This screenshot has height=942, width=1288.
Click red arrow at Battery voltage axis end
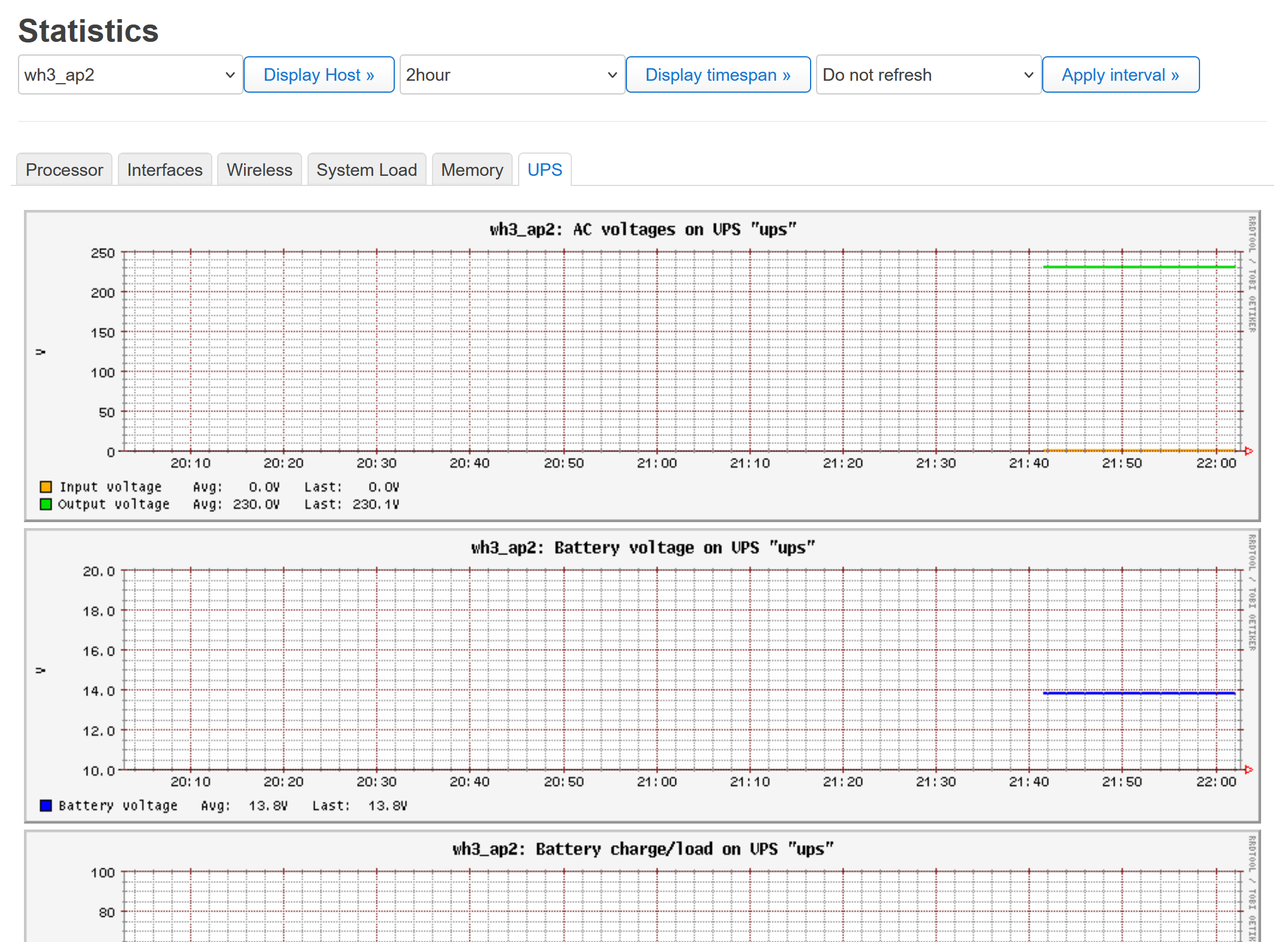coord(1249,770)
